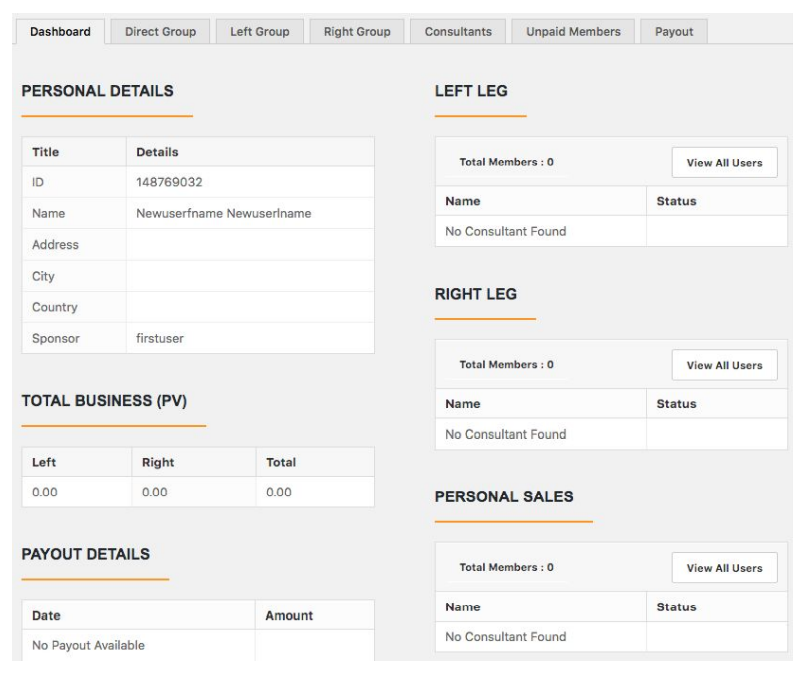Click the Newuserfname Newuserlname name cell
The image size is (807, 679).
coord(250,213)
